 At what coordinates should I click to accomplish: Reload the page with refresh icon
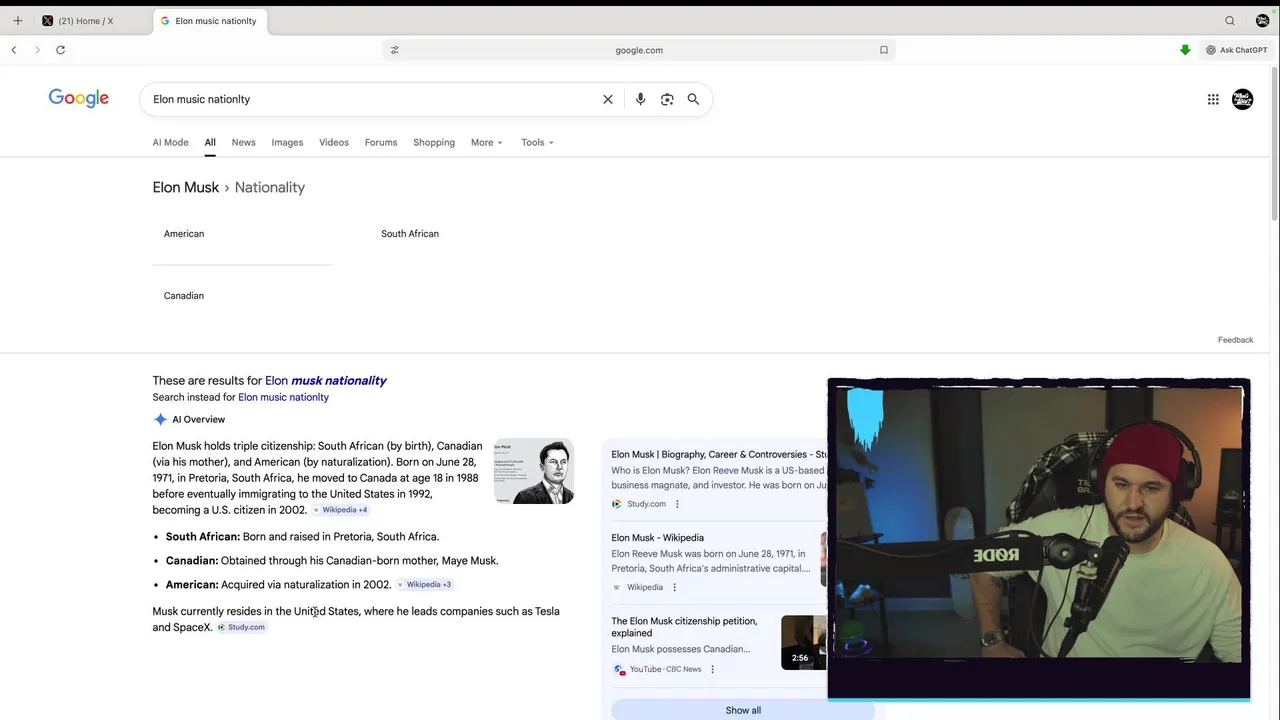[x=61, y=50]
